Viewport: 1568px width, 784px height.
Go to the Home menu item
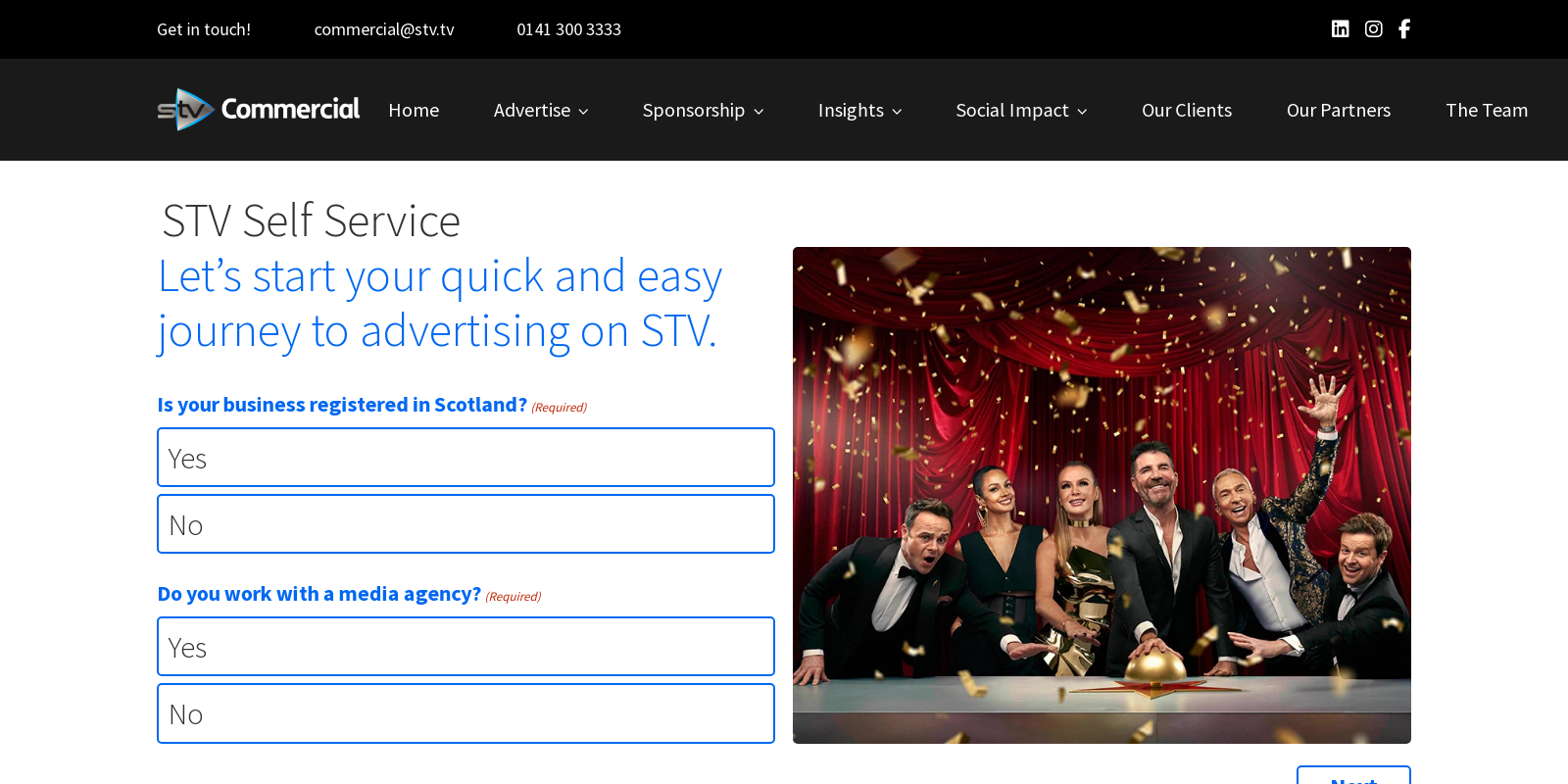point(414,111)
